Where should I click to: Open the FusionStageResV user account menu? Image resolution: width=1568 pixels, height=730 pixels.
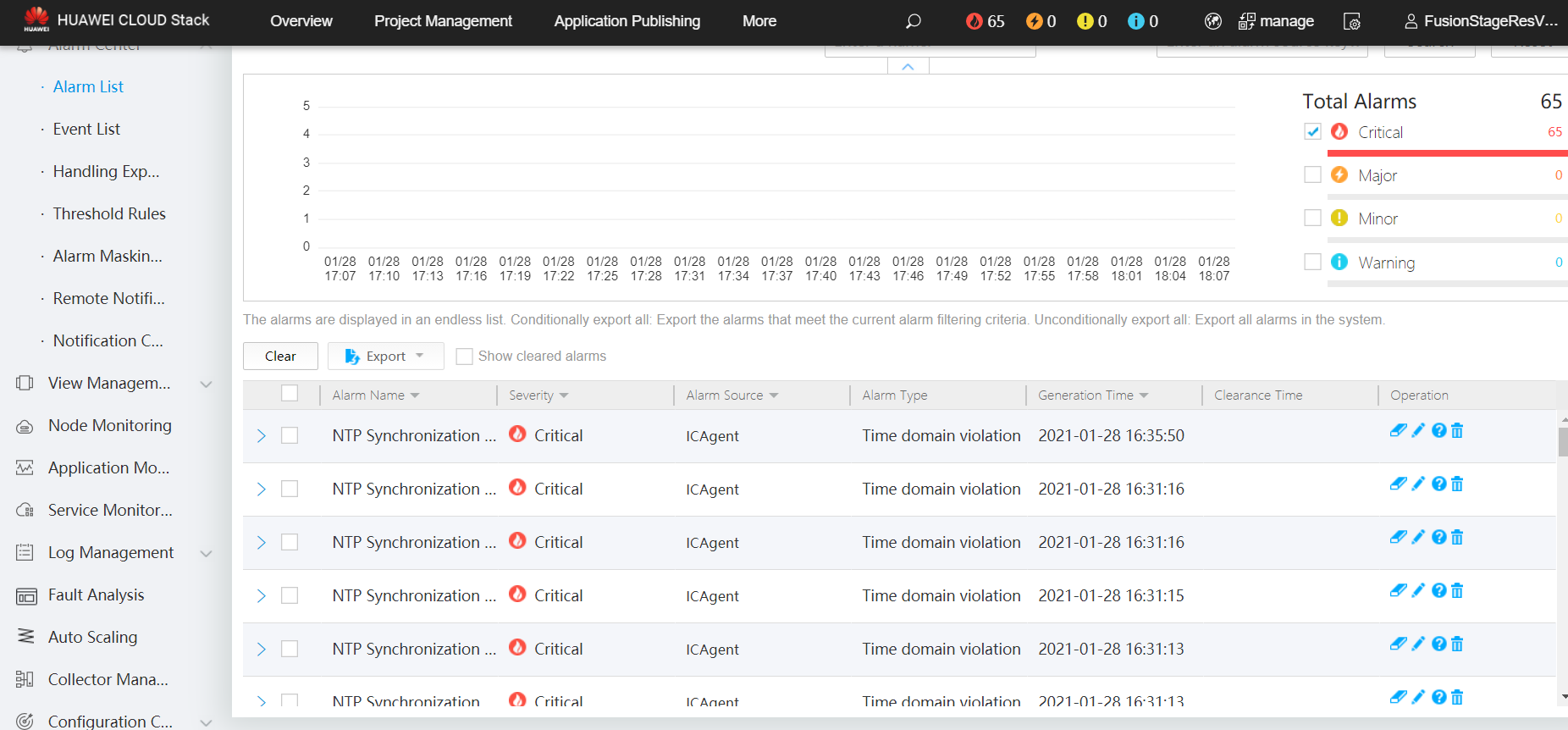(x=1481, y=21)
